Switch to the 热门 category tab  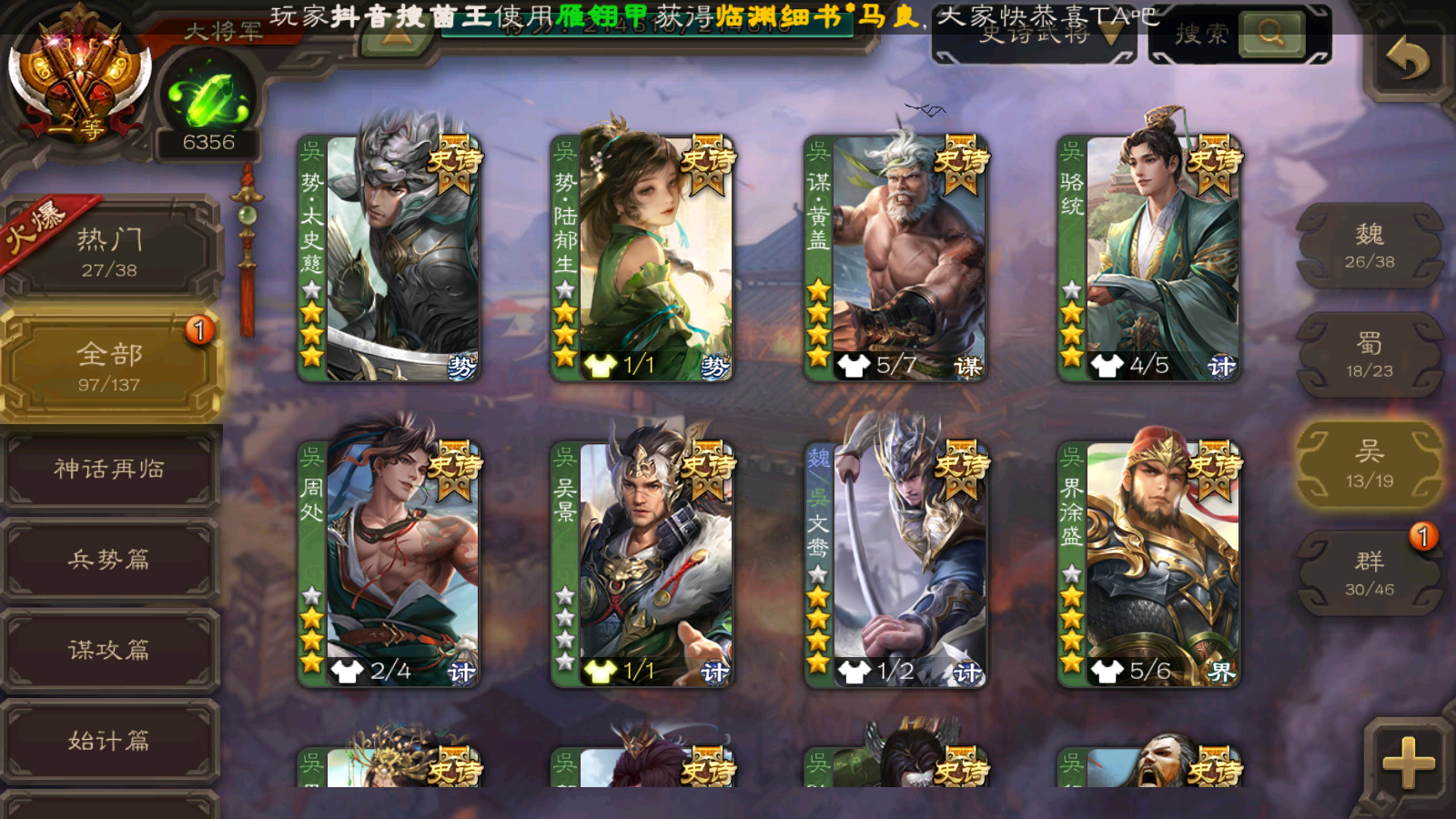(109, 252)
